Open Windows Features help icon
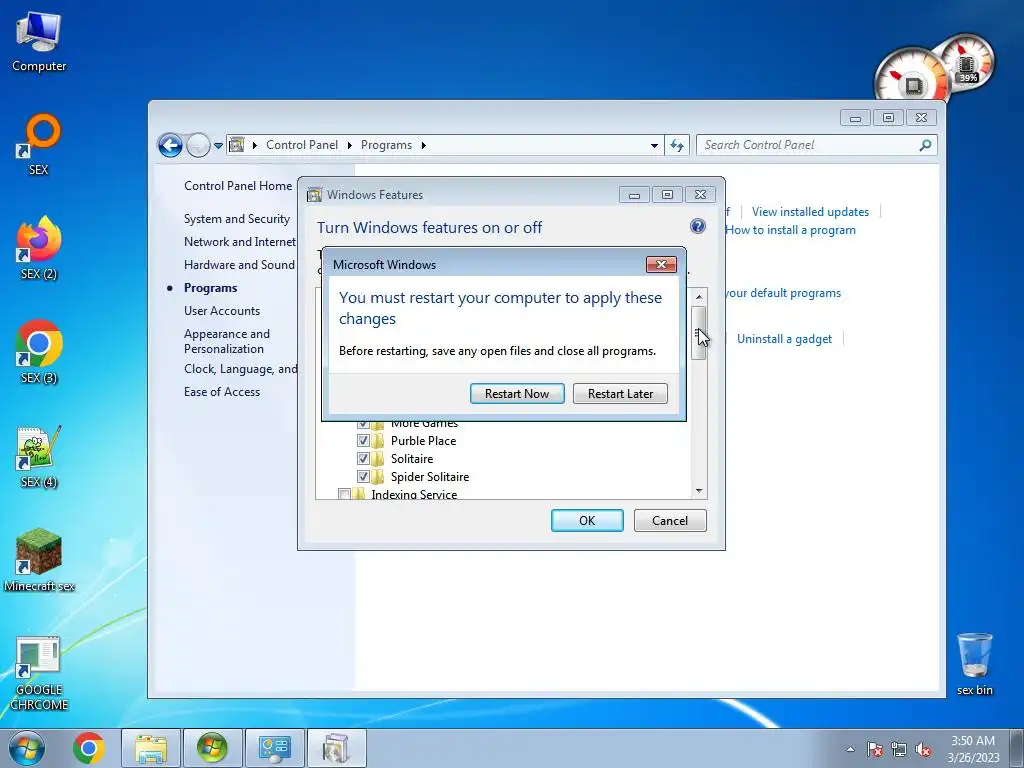This screenshot has width=1024, height=768. click(697, 227)
